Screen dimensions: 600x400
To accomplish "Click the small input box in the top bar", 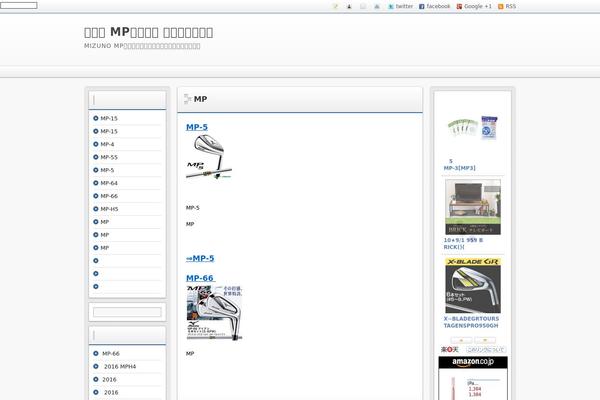I will [19, 5].
